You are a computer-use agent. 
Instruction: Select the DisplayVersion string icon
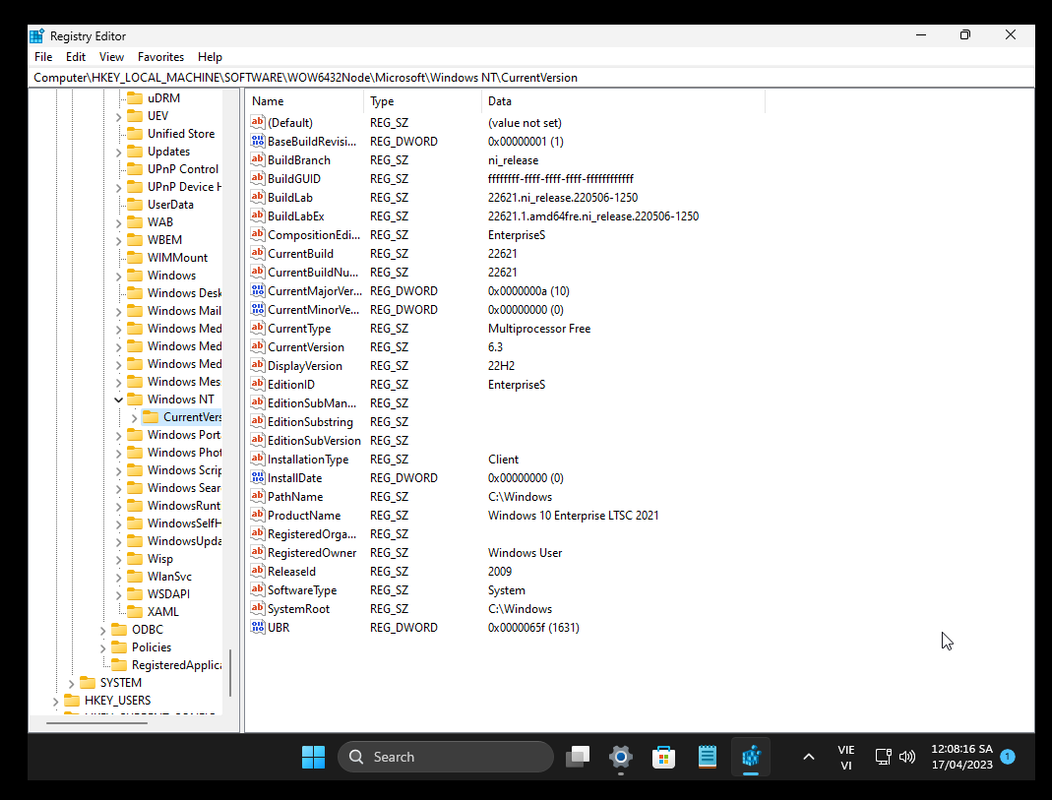258,365
